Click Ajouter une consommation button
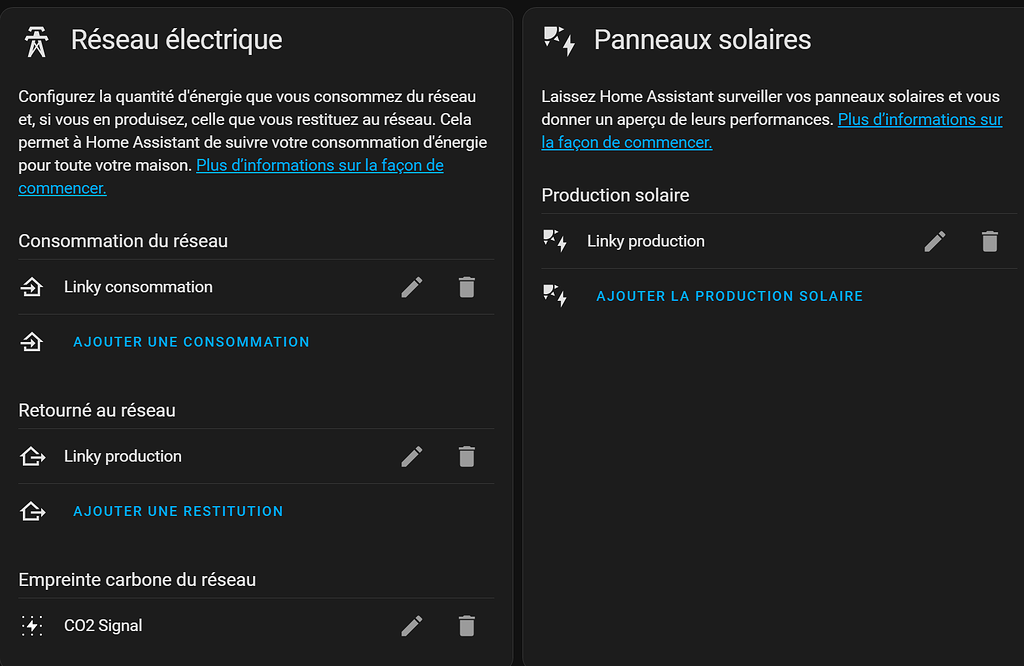This screenshot has height=666, width=1024. pos(191,342)
